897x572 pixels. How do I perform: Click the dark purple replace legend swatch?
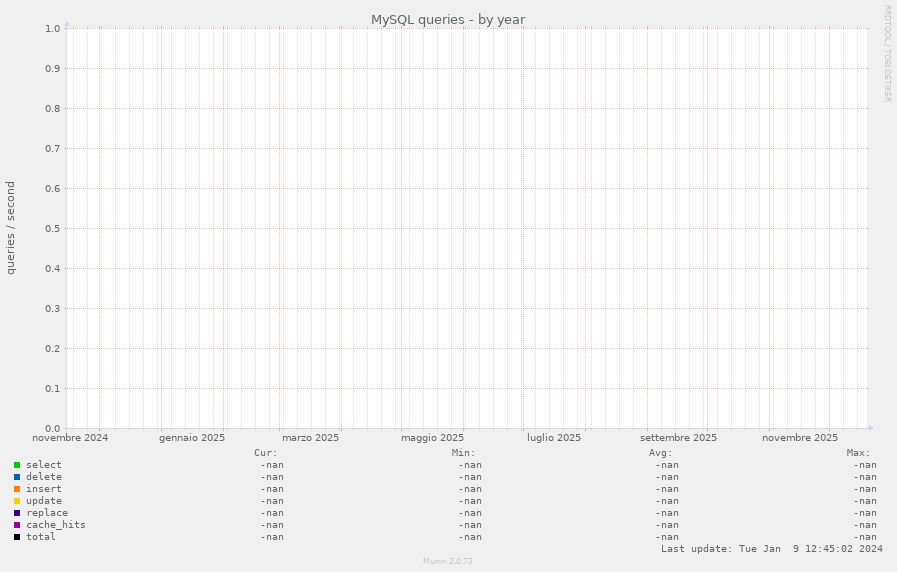tap(17, 513)
